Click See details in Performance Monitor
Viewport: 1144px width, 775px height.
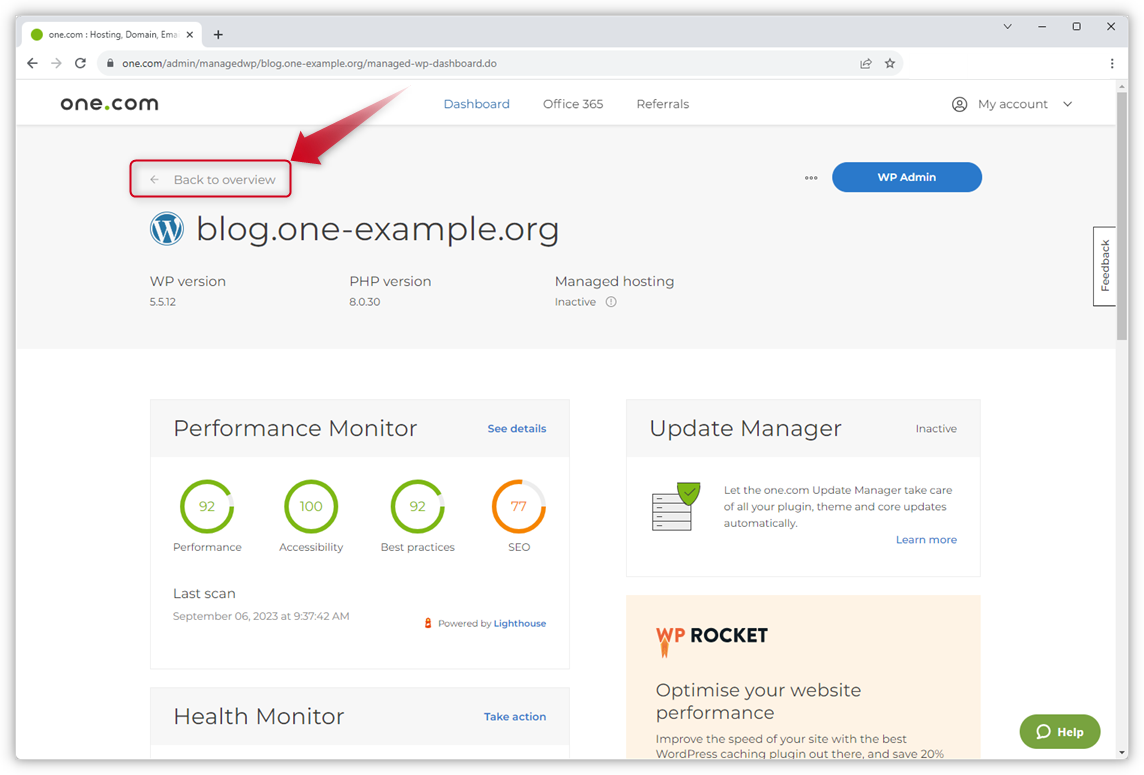point(516,428)
